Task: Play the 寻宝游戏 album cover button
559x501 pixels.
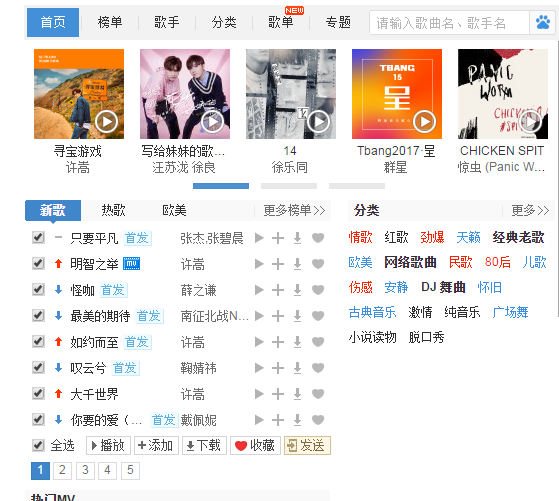Action: [x=106, y=122]
